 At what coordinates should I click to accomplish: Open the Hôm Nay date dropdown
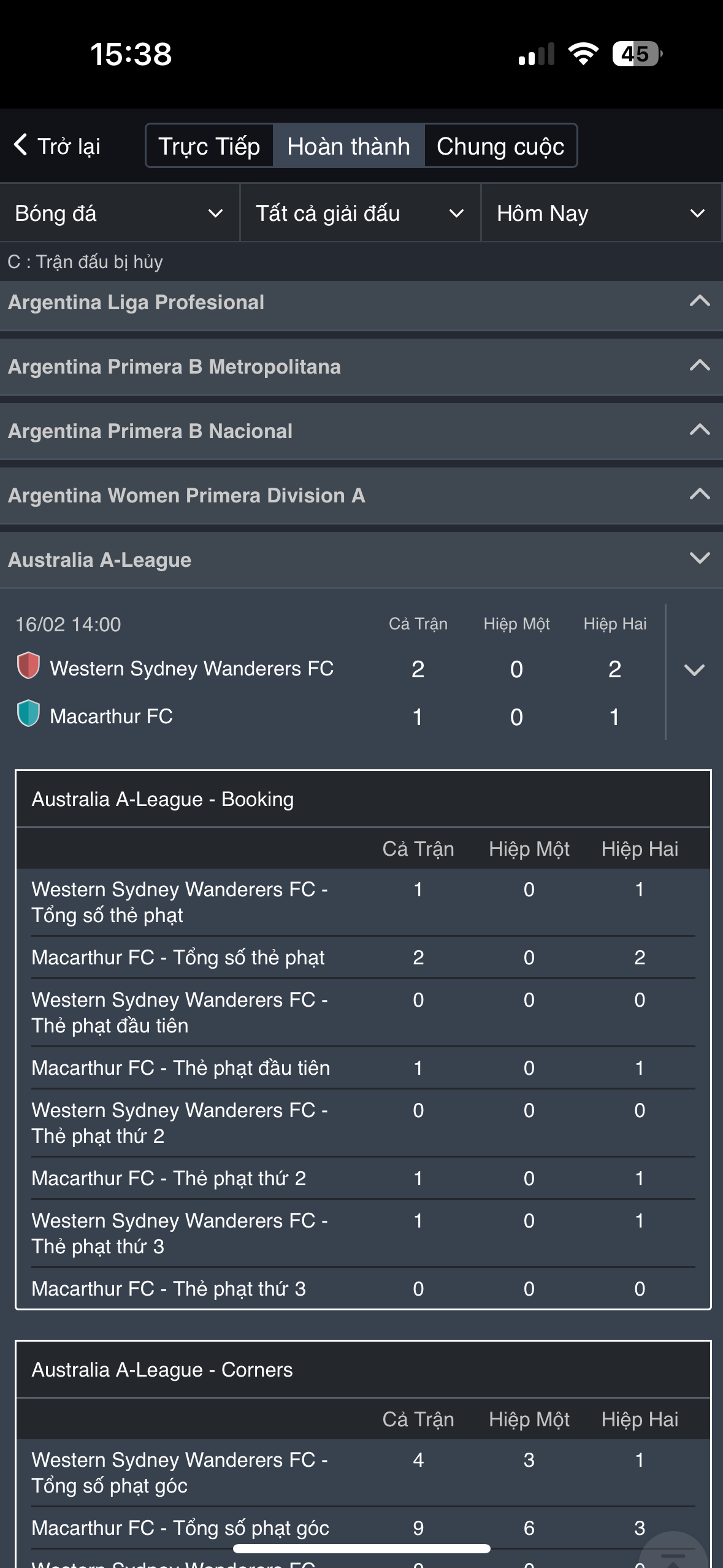pyautogui.click(x=601, y=213)
